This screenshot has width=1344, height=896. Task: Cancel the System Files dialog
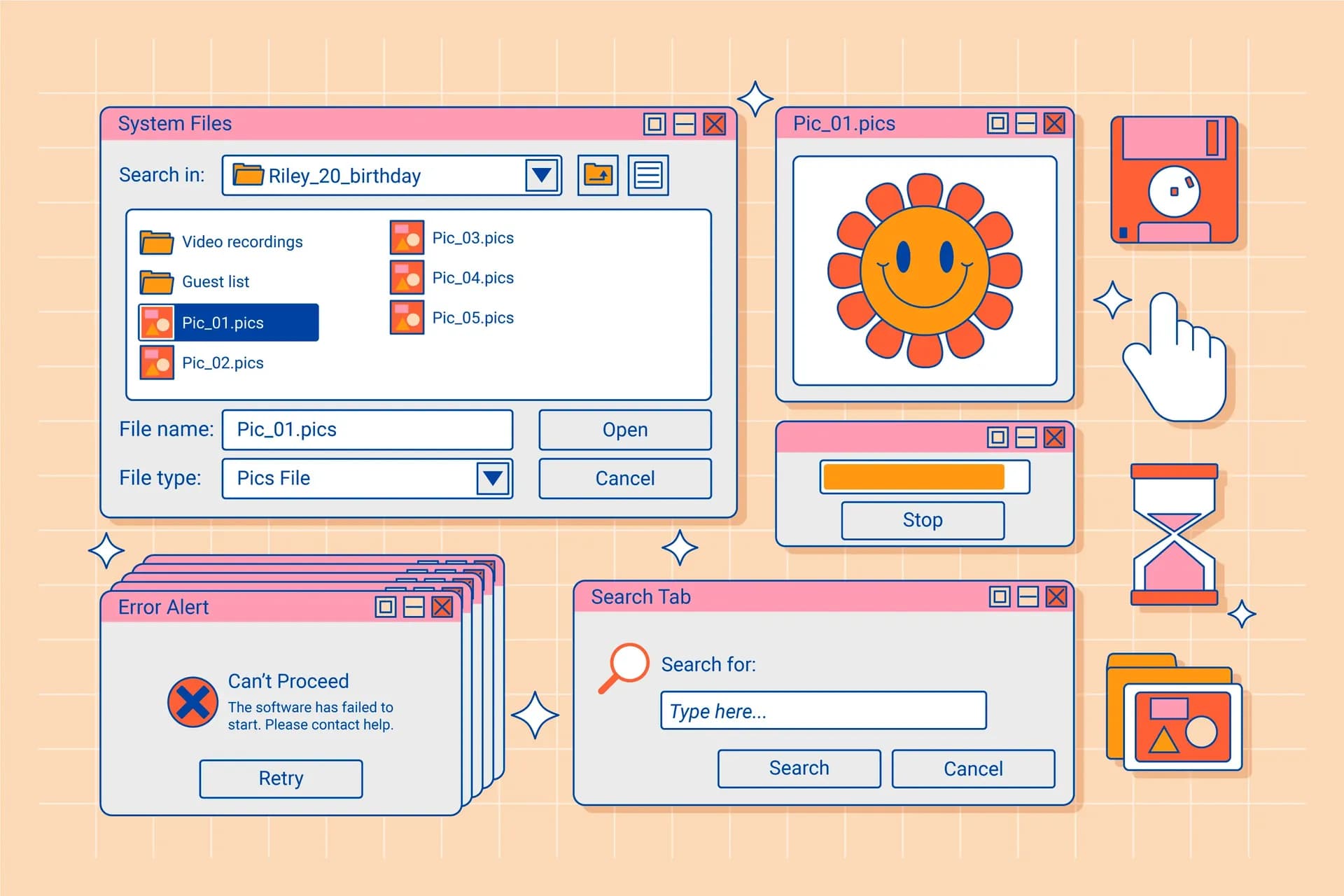[x=625, y=479]
